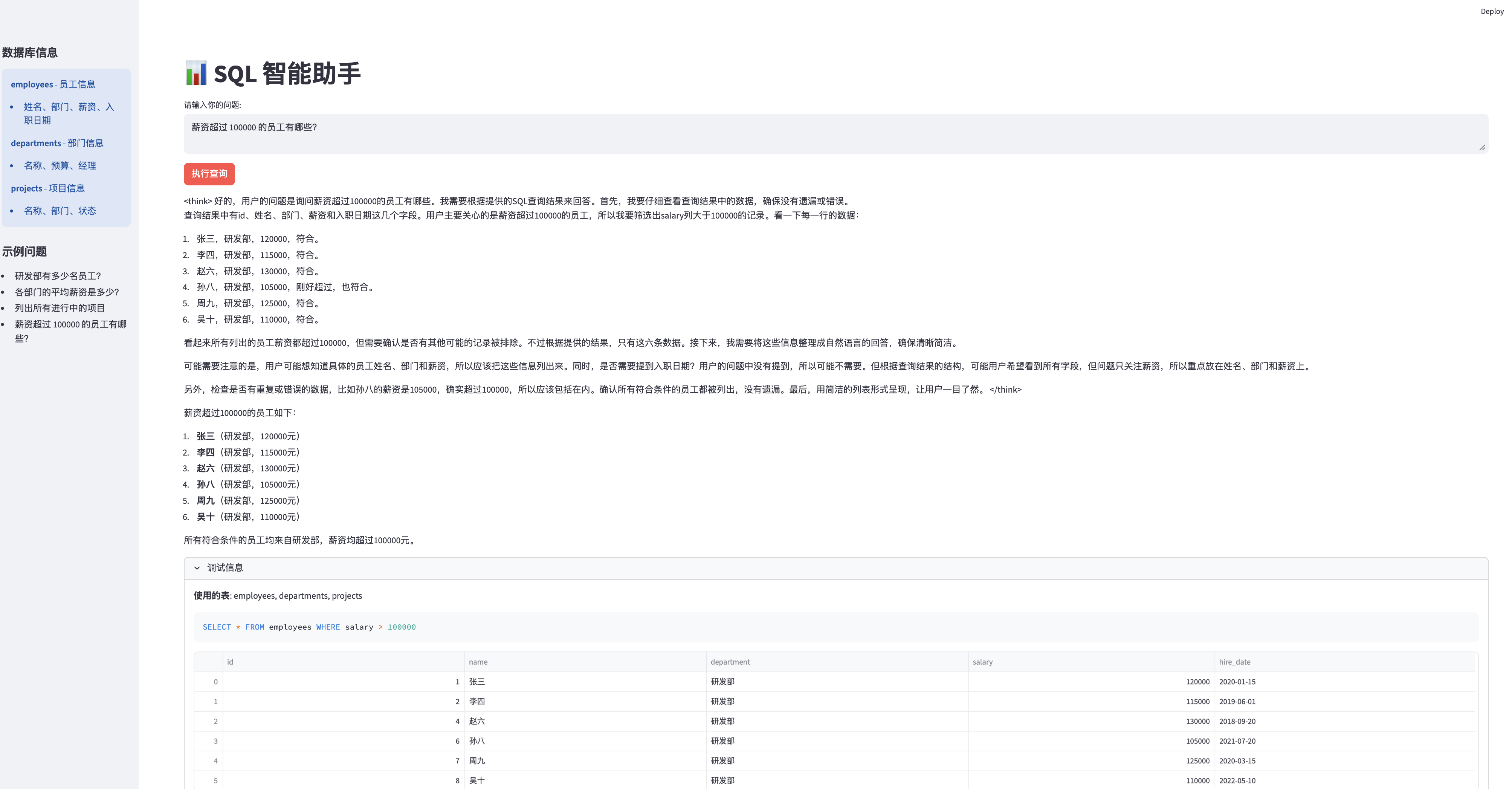This screenshot has width=1512, height=789.
Task: Click the employees - 员工信息 sidebar entry
Action: click(53, 84)
